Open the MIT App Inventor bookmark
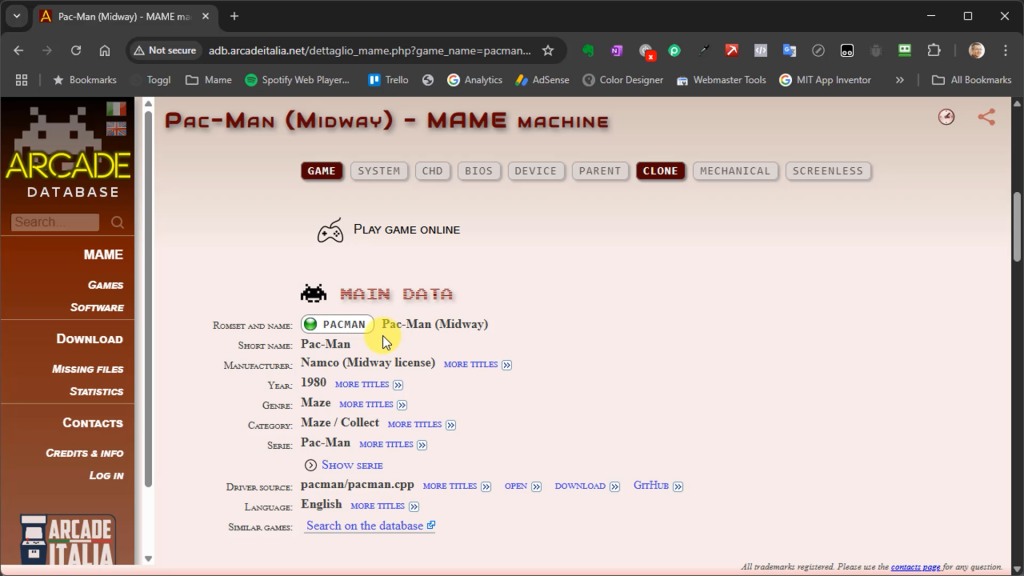This screenshot has height=576, width=1024. 825,80
